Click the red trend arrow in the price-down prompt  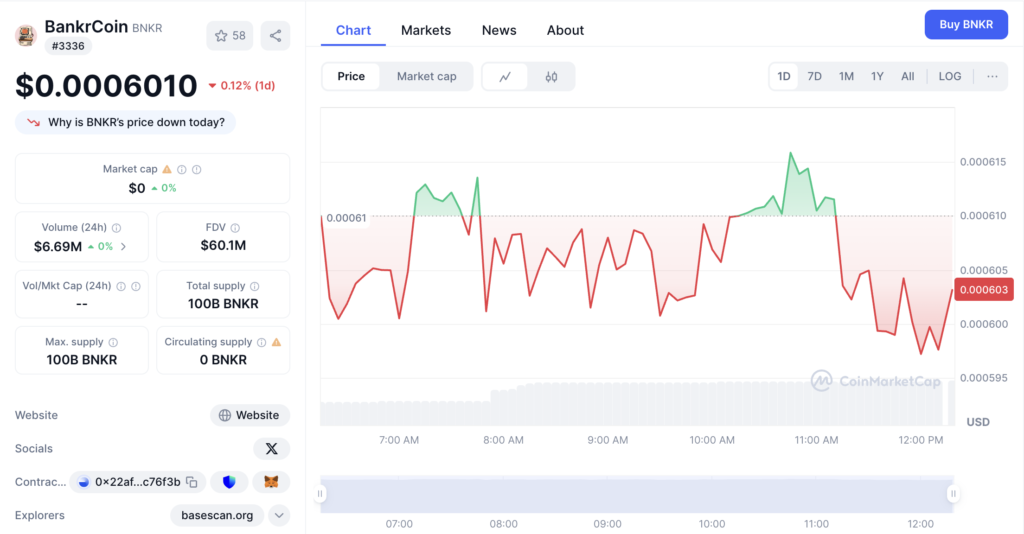pyautogui.click(x=33, y=122)
